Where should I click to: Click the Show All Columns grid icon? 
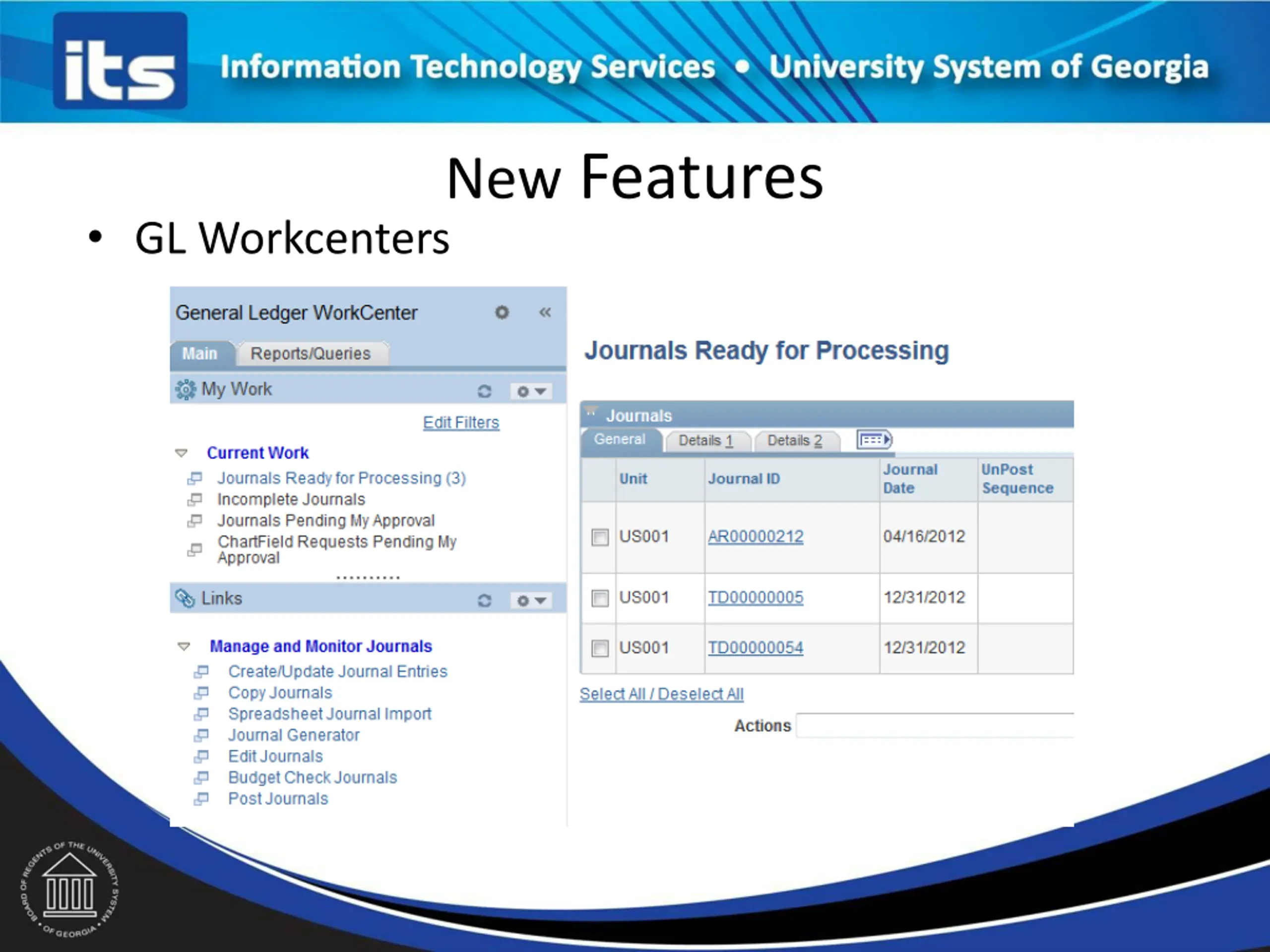[875, 440]
